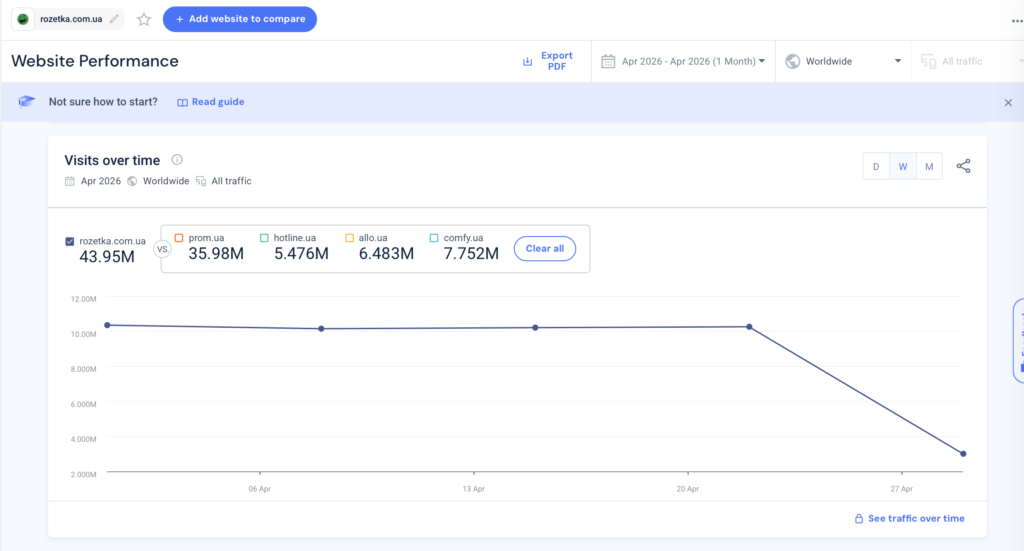Click the globe icon beside Worldwide
The height and width of the screenshot is (551, 1024).
(x=792, y=61)
